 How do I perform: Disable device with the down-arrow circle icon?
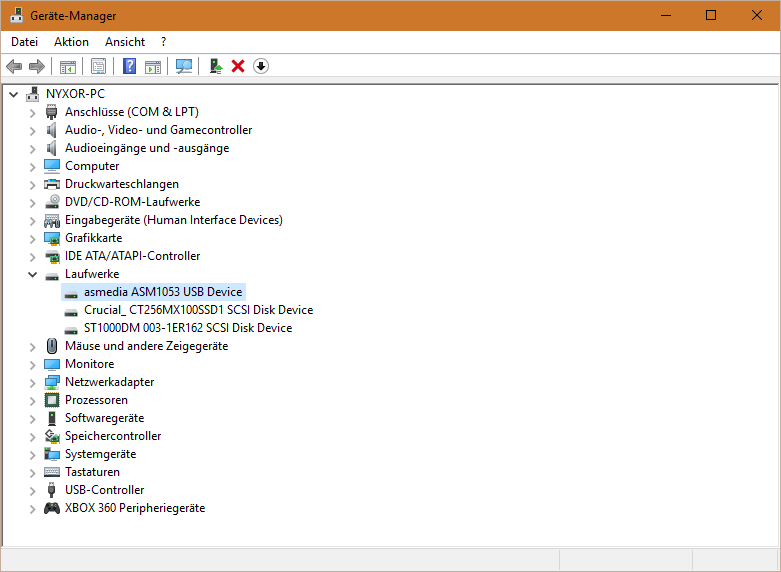coord(261,66)
